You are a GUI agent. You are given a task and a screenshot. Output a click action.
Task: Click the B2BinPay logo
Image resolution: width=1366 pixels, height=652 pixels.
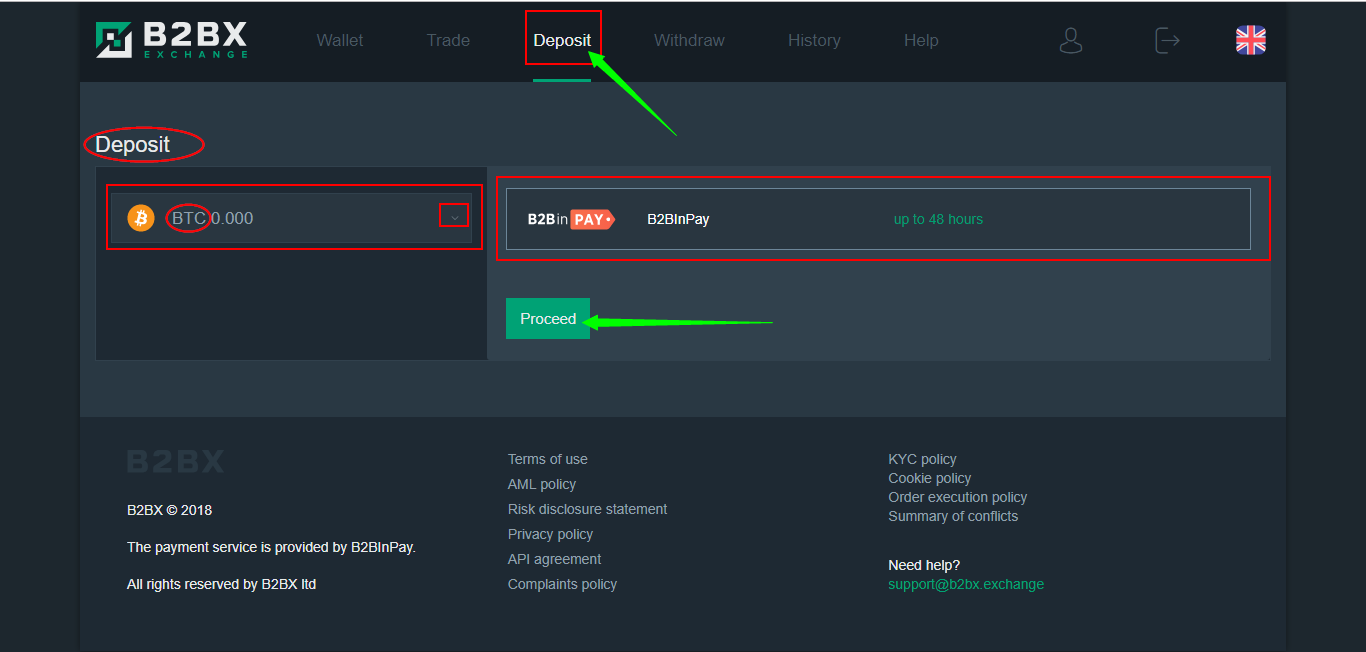pos(571,219)
